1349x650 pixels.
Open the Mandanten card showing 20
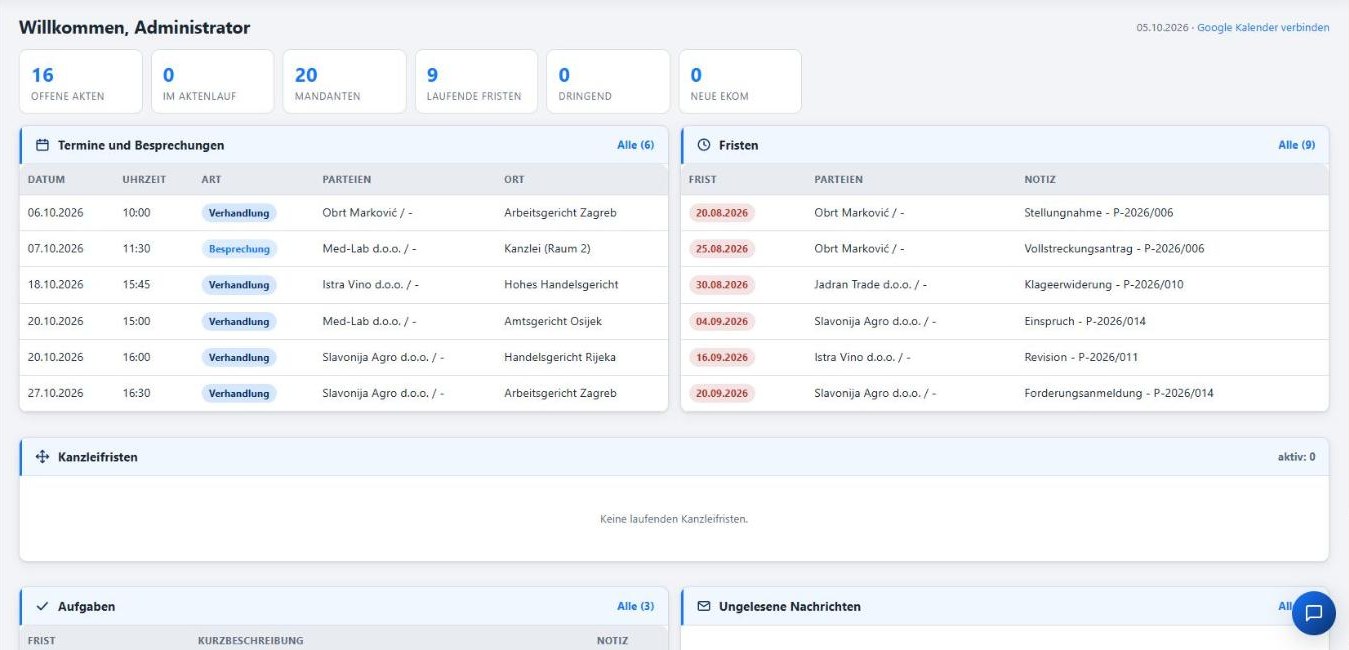[x=344, y=82]
